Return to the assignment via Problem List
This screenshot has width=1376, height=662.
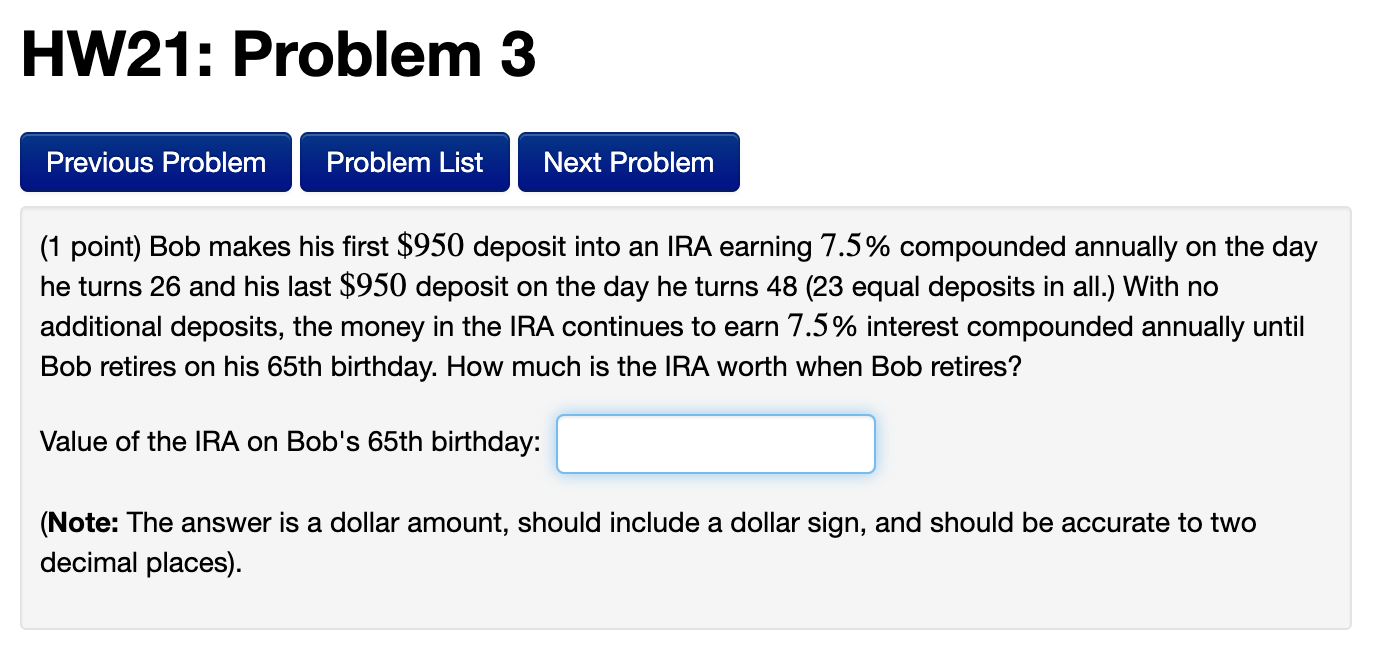(404, 161)
